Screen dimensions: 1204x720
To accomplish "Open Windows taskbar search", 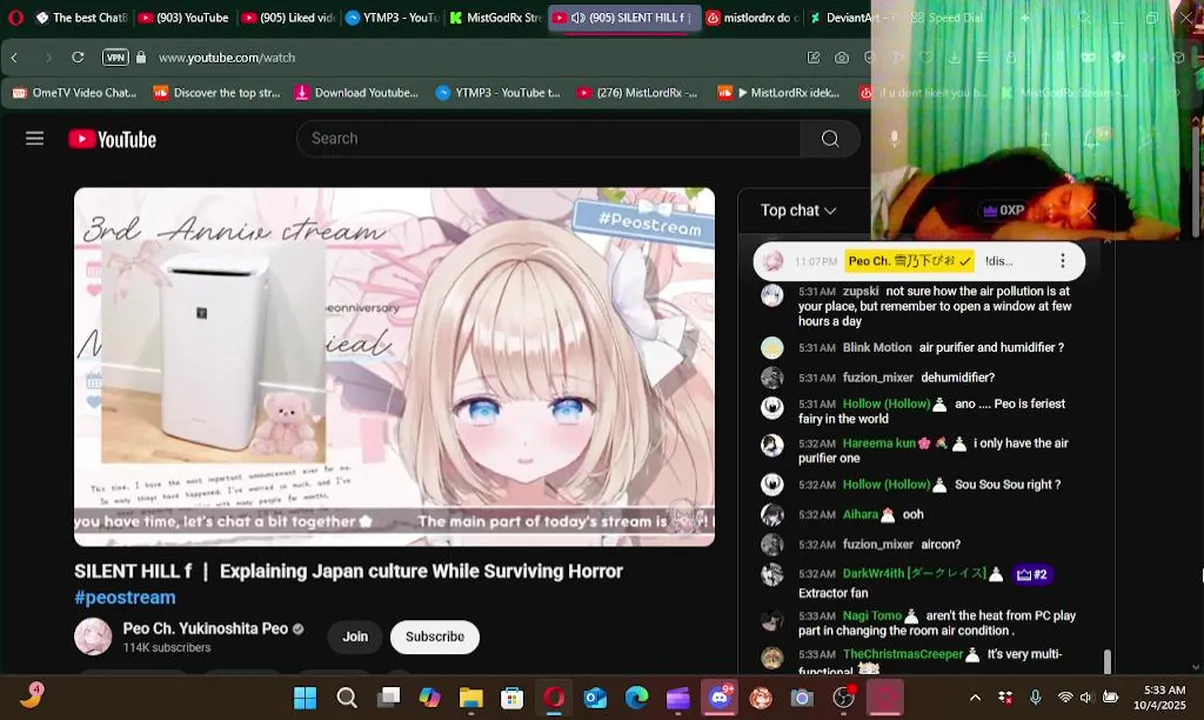I will (x=347, y=697).
